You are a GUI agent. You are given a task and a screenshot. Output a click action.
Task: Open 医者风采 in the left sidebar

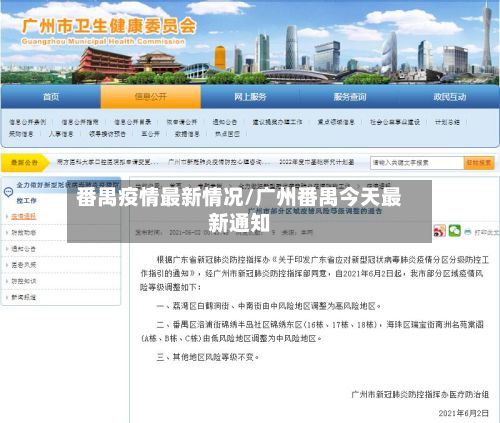[23, 265]
